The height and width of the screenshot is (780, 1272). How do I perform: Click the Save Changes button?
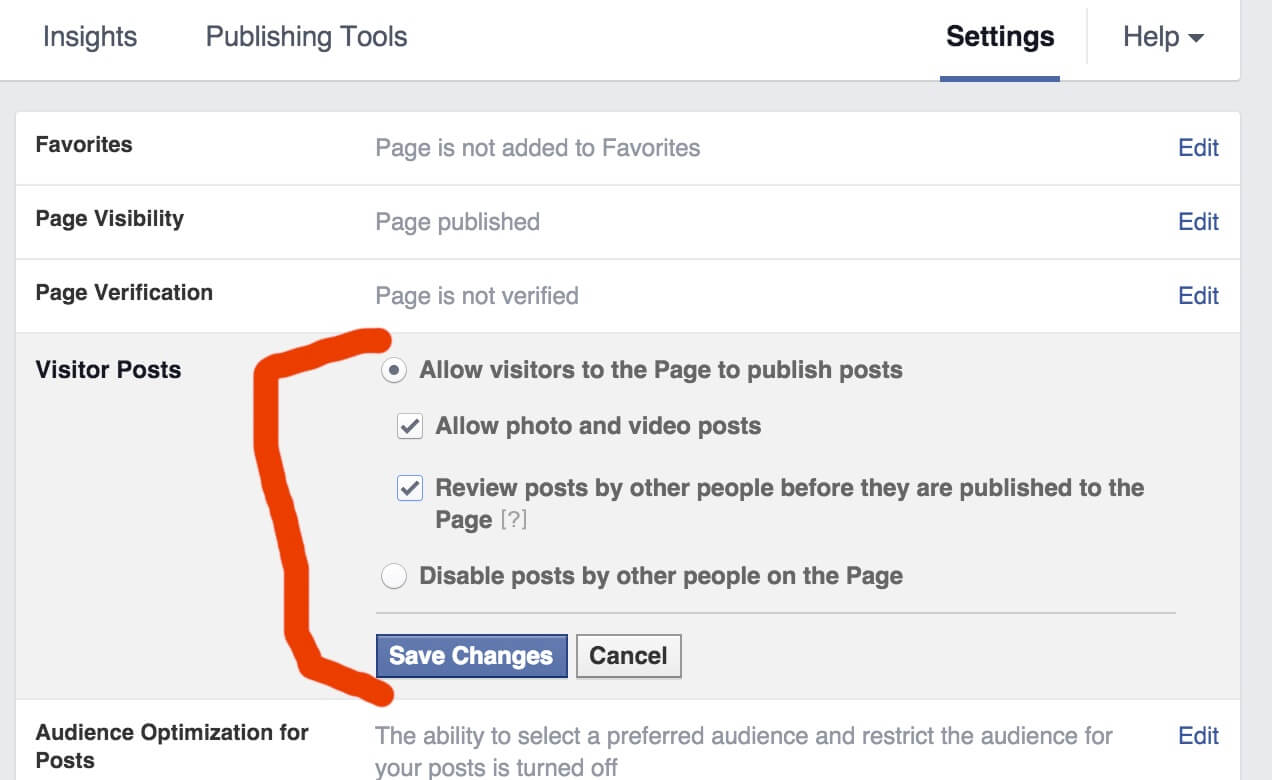tap(472, 656)
